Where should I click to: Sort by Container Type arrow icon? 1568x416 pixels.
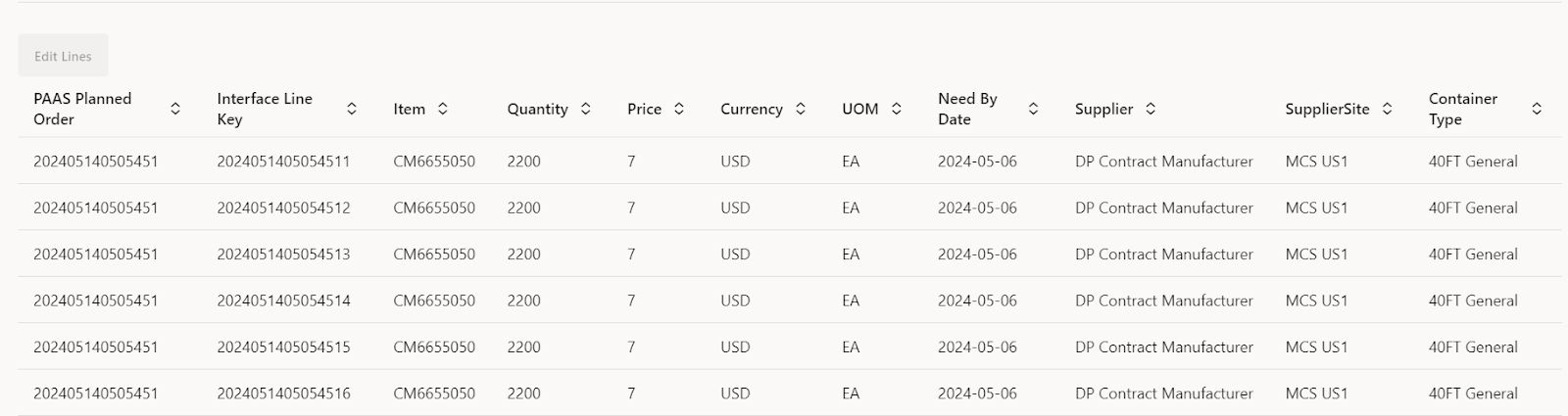[x=1537, y=109]
